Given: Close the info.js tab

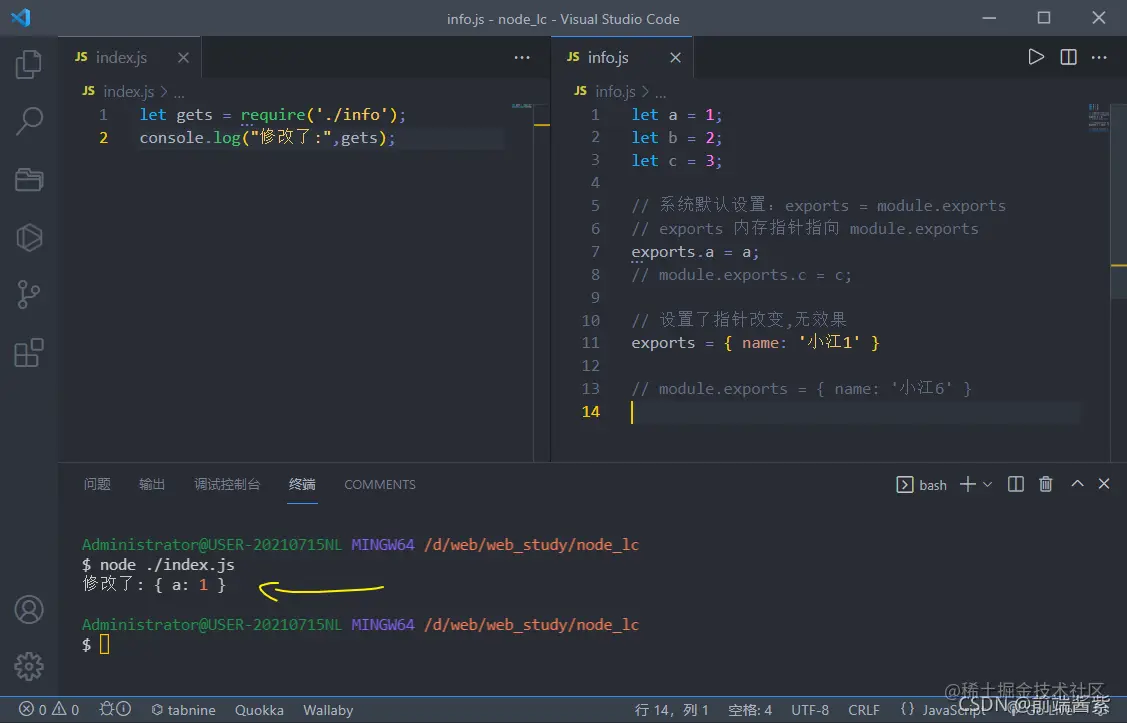Looking at the screenshot, I should pyautogui.click(x=675, y=57).
